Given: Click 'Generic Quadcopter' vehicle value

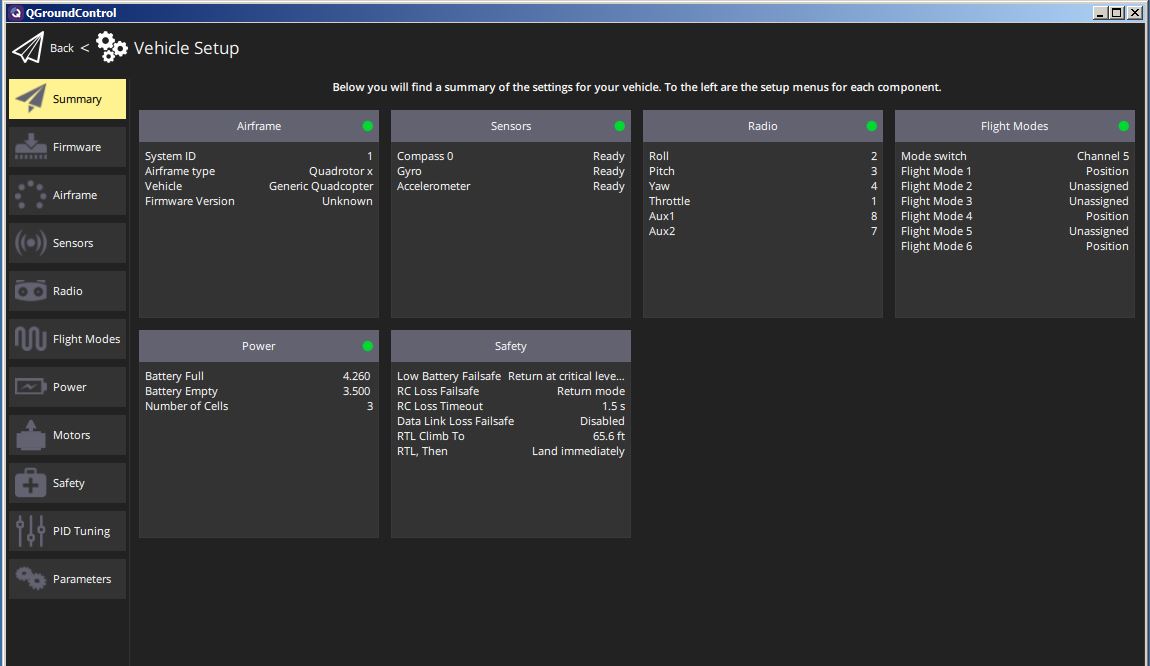Looking at the screenshot, I should tap(321, 186).
